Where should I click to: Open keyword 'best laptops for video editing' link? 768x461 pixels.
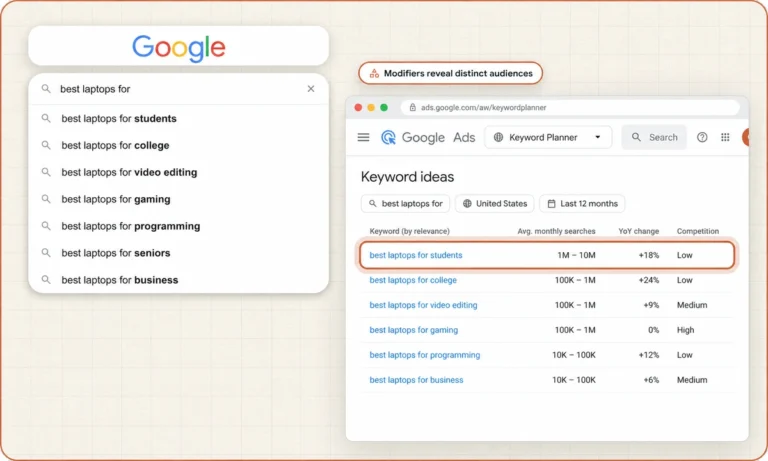423,305
